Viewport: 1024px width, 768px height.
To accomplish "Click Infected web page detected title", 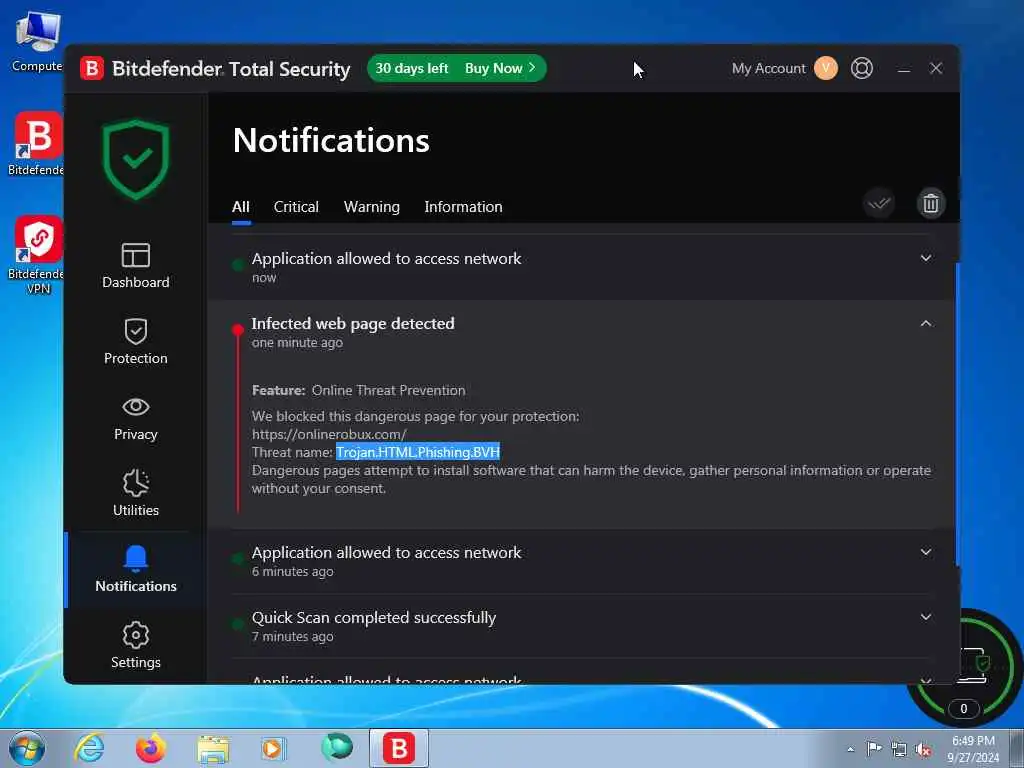I will click(x=353, y=323).
